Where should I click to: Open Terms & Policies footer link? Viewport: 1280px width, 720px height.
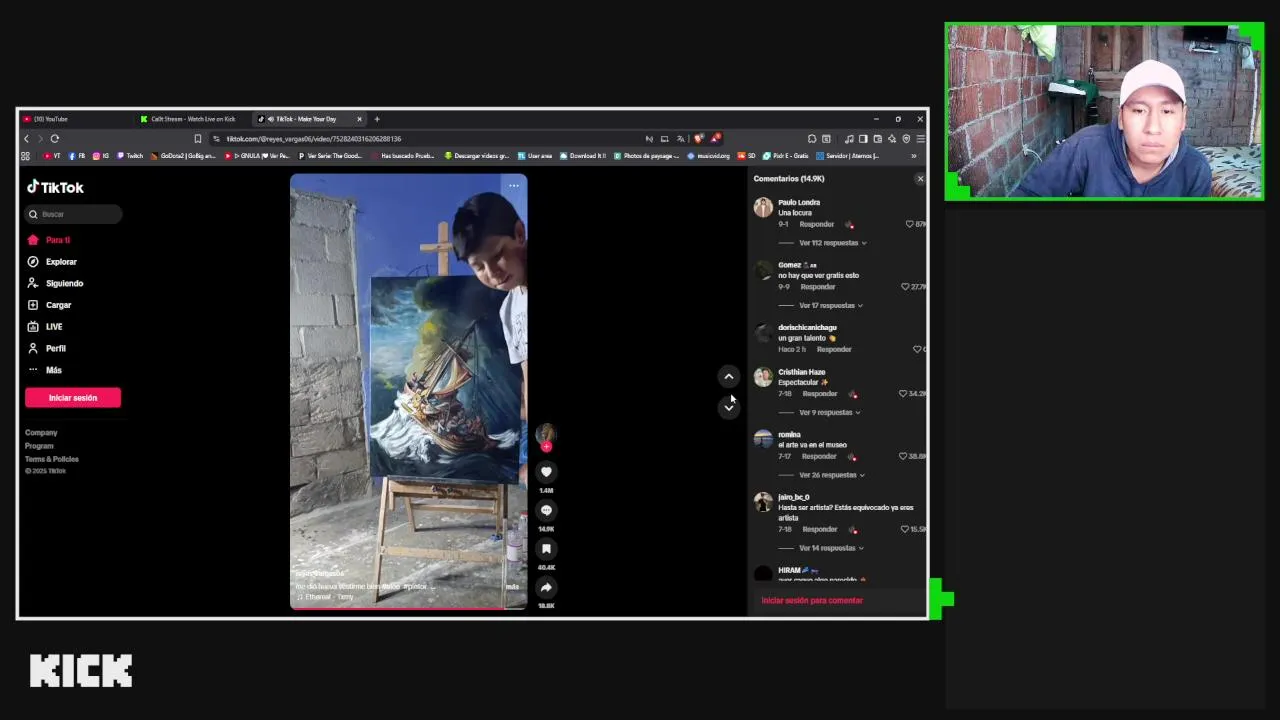(x=52, y=459)
